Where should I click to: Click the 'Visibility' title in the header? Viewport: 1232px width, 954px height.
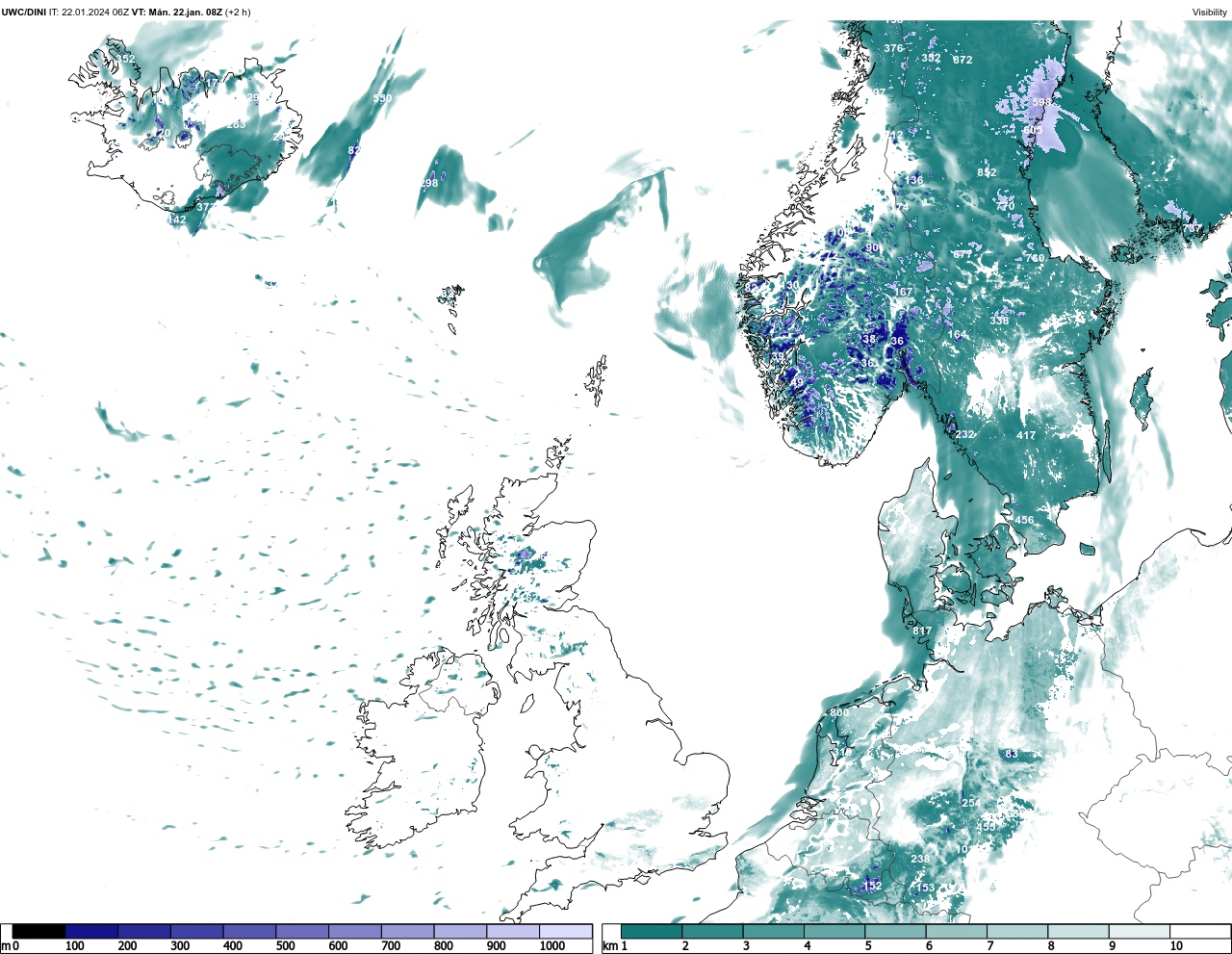pos(1210,12)
